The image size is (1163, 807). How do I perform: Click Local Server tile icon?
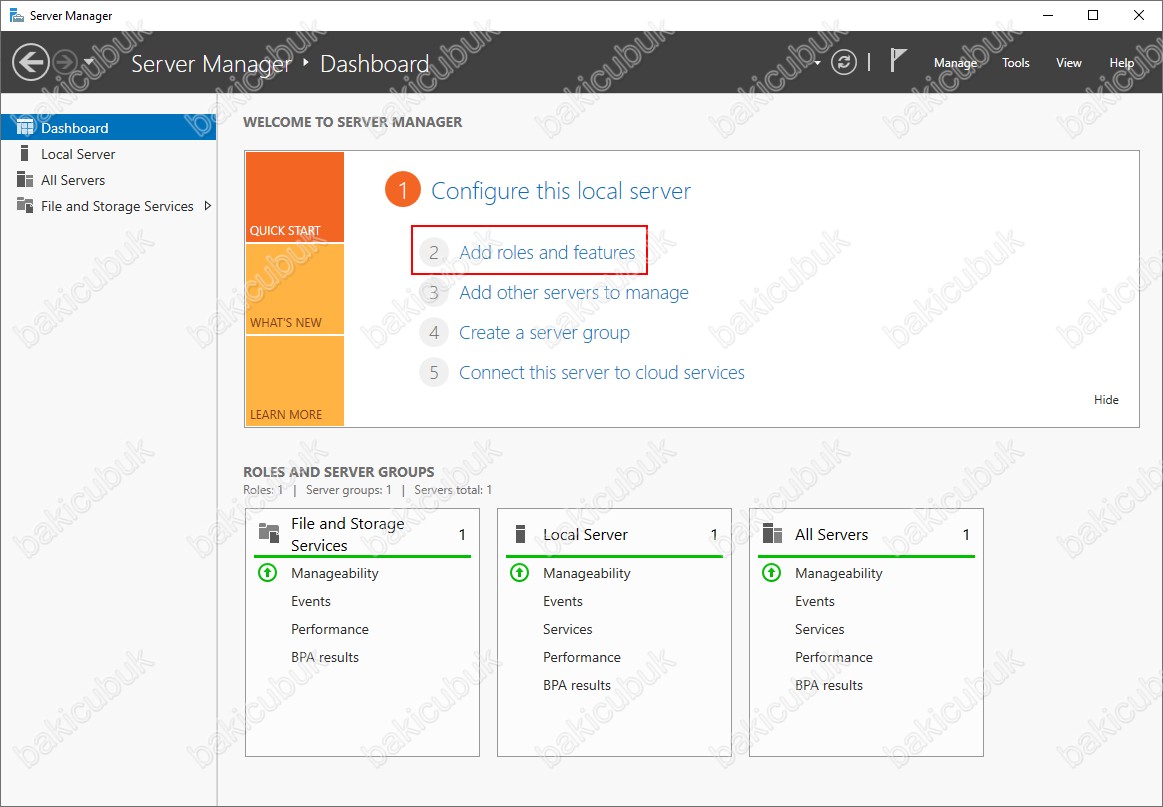pos(520,533)
